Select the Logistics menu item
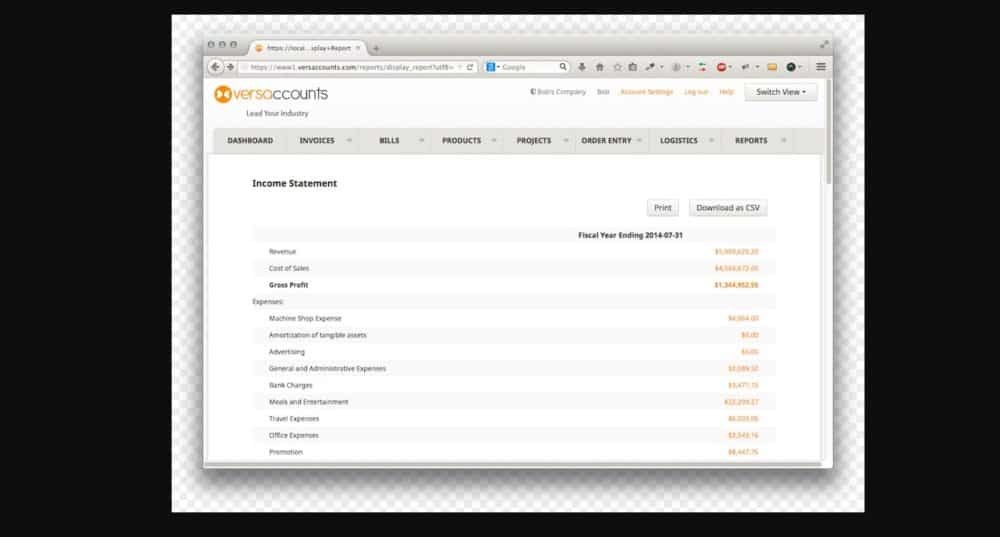 [x=679, y=141]
